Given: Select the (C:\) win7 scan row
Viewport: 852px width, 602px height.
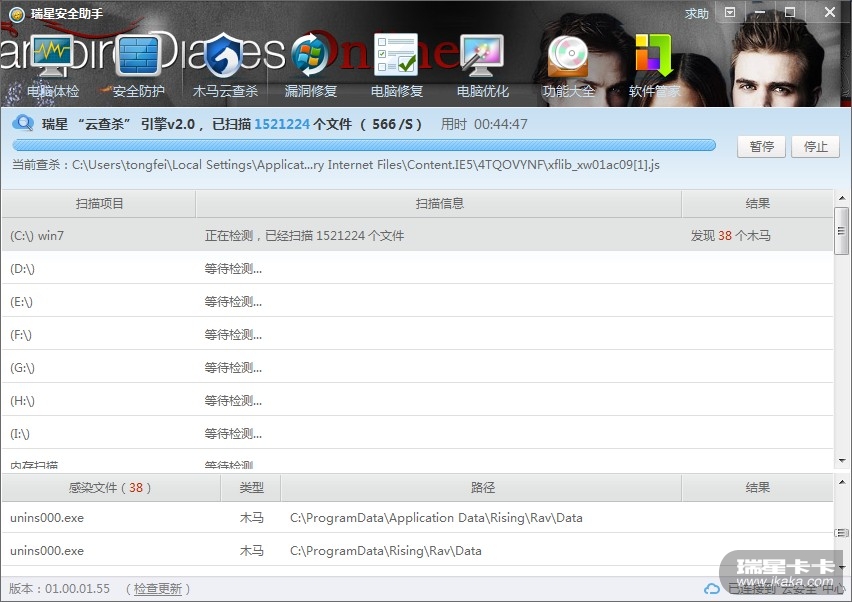Looking at the screenshot, I should tap(417, 235).
